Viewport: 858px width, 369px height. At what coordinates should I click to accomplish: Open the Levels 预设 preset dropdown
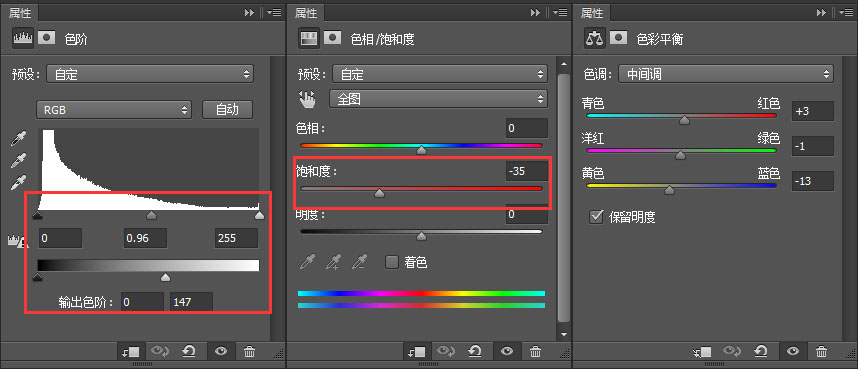149,74
